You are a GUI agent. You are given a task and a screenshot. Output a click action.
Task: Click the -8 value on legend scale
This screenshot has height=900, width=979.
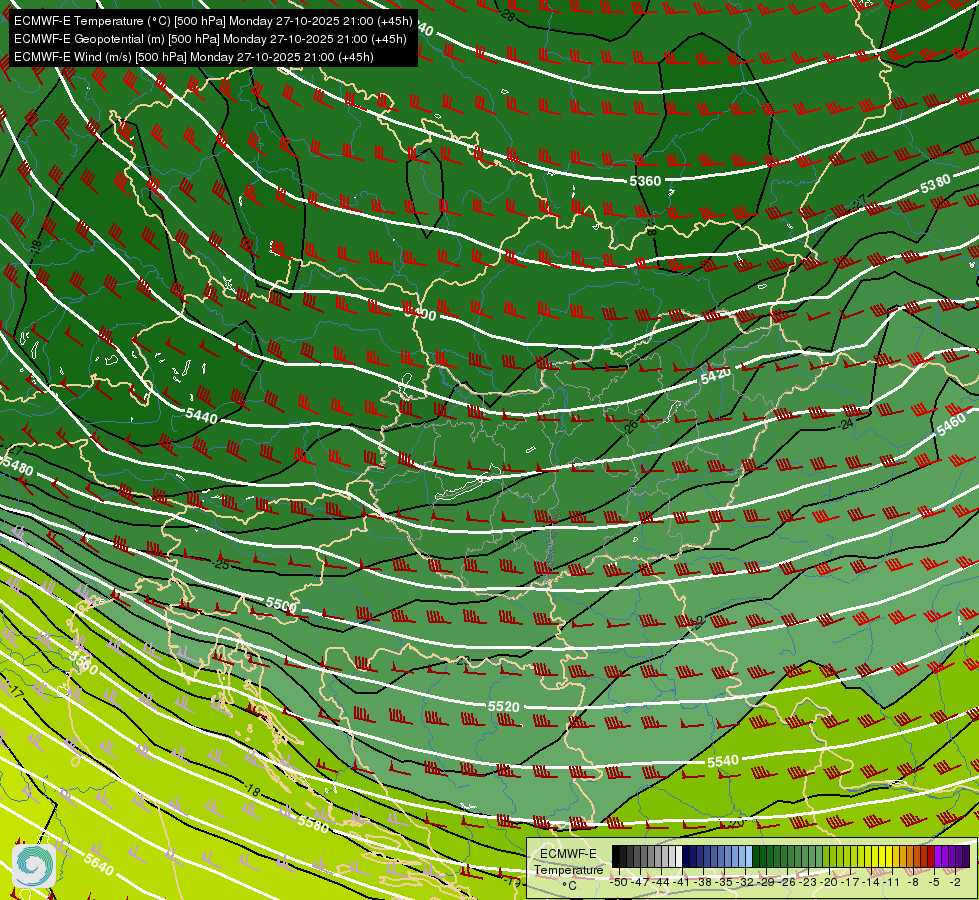tap(914, 882)
